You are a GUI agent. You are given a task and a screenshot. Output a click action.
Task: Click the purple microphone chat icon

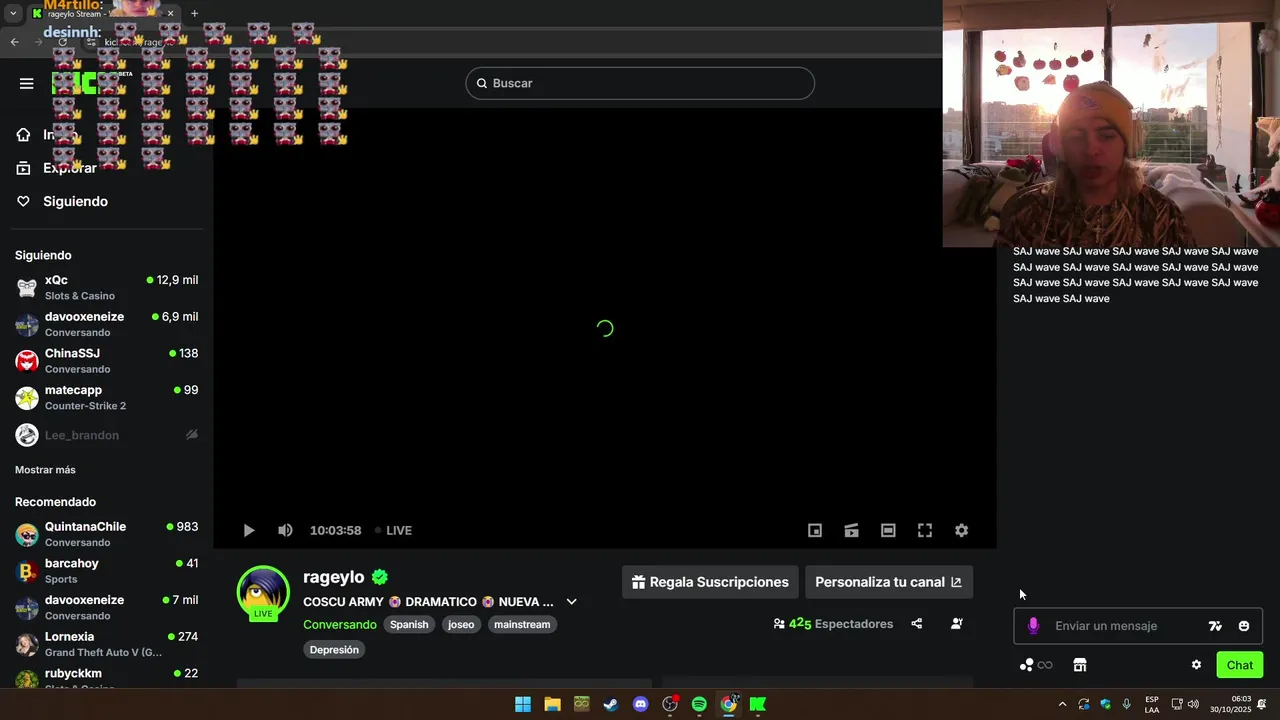coord(1033,626)
